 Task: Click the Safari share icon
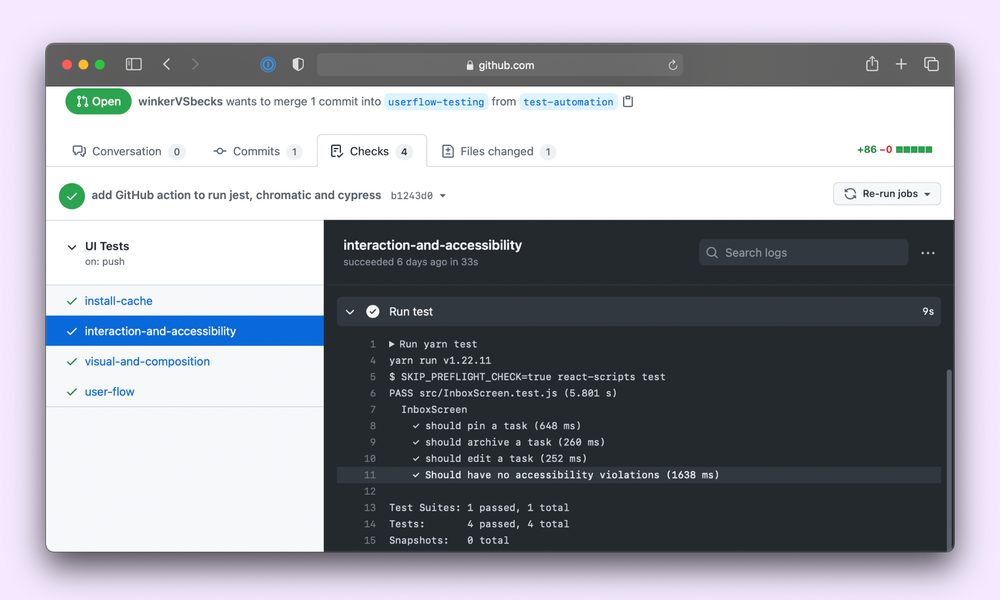tap(872, 64)
